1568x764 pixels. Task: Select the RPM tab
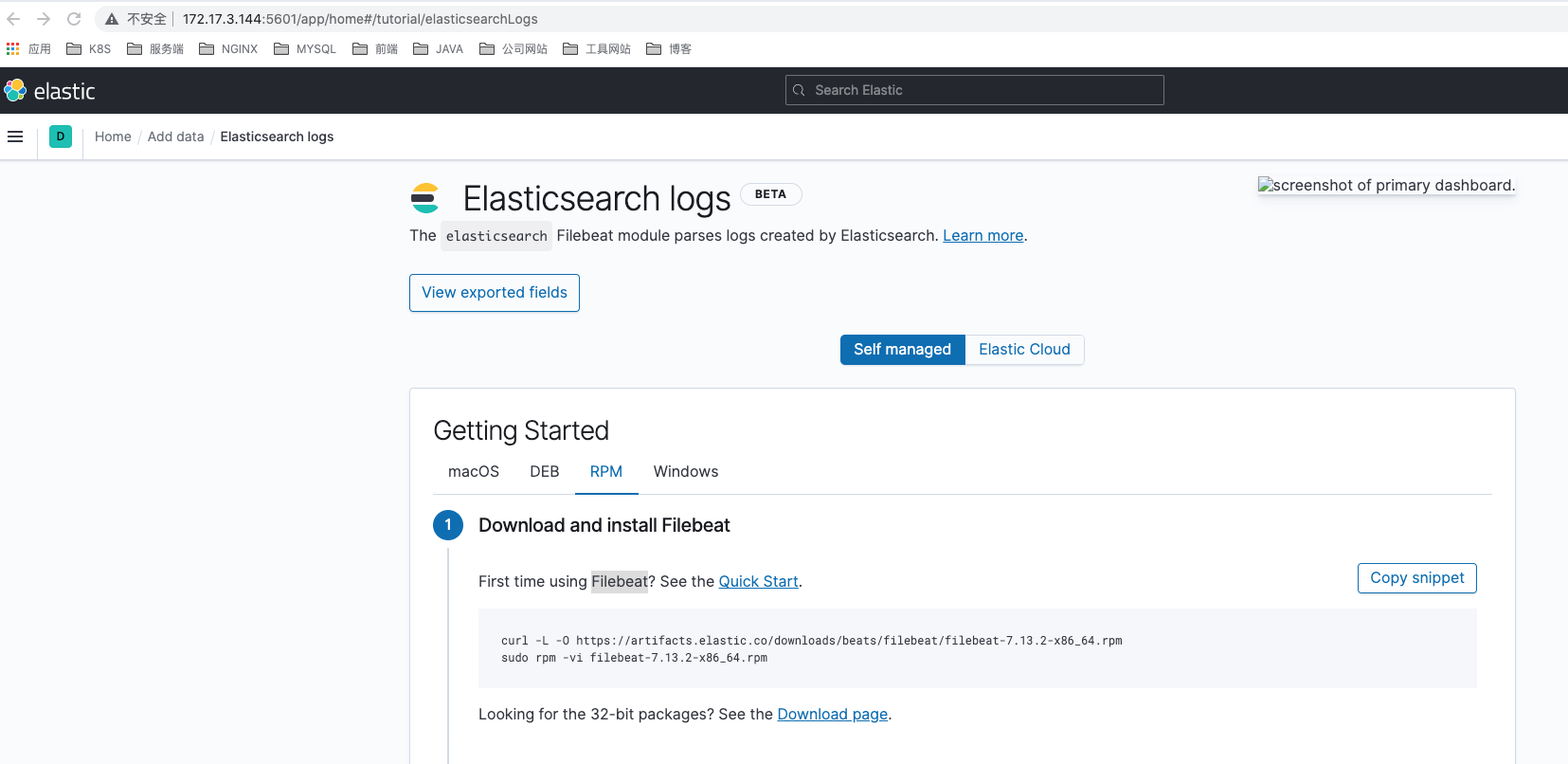606,472
